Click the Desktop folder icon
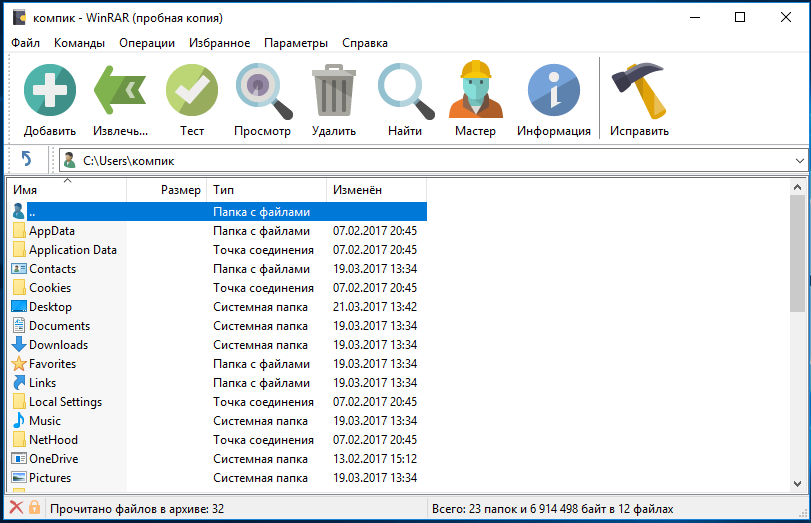This screenshot has height=523, width=811. pyautogui.click(x=19, y=306)
